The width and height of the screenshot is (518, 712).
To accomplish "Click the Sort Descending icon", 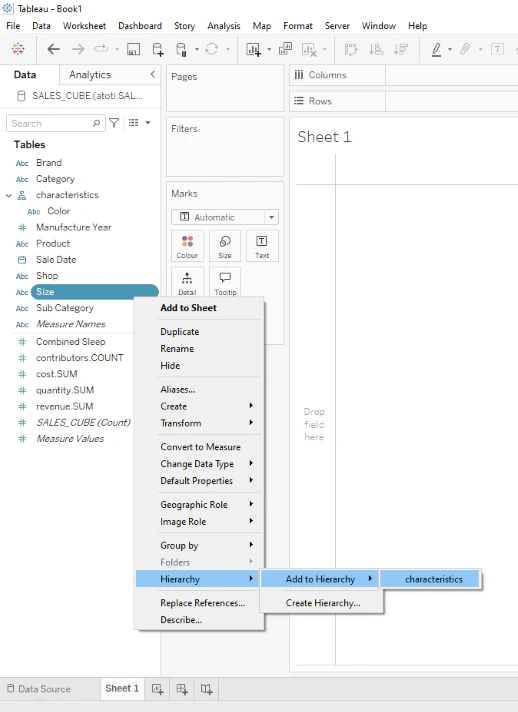I will (x=401, y=49).
